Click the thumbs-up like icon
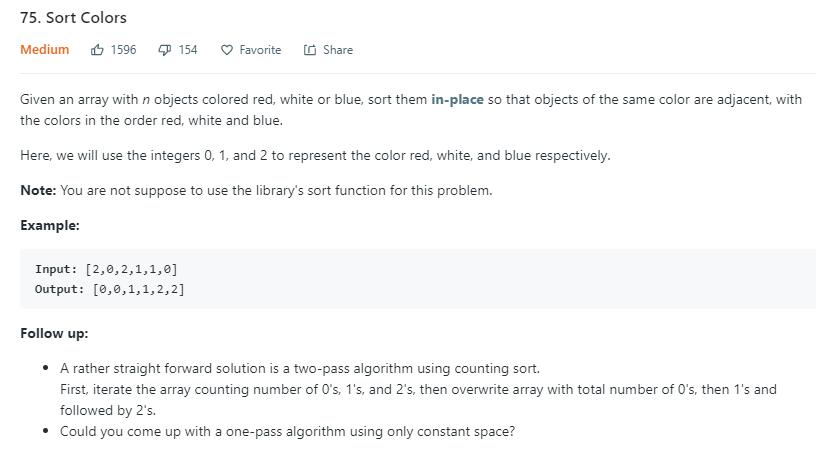 pyautogui.click(x=97, y=50)
